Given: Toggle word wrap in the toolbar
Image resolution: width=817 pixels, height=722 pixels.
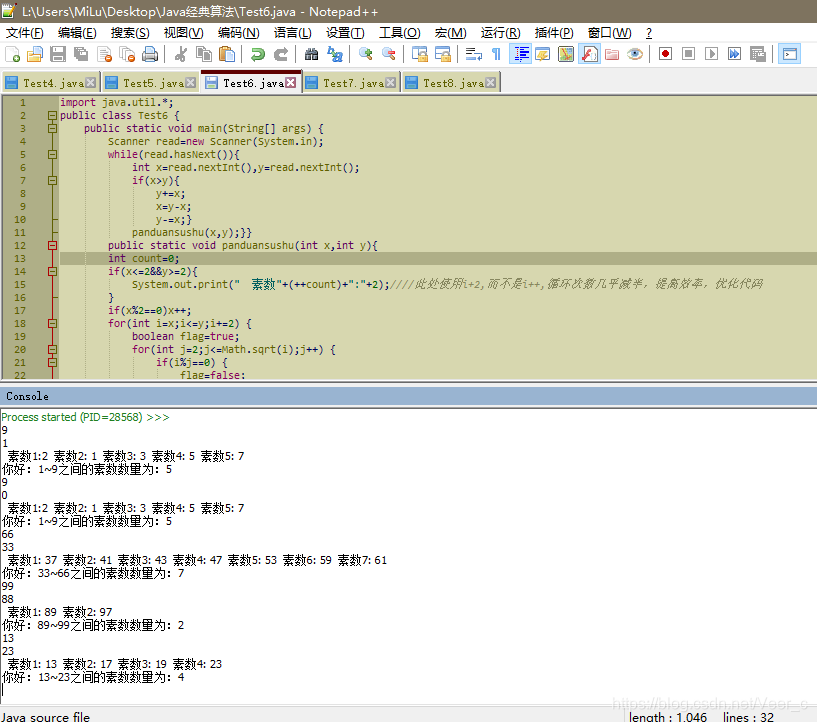Looking at the screenshot, I should 473,54.
